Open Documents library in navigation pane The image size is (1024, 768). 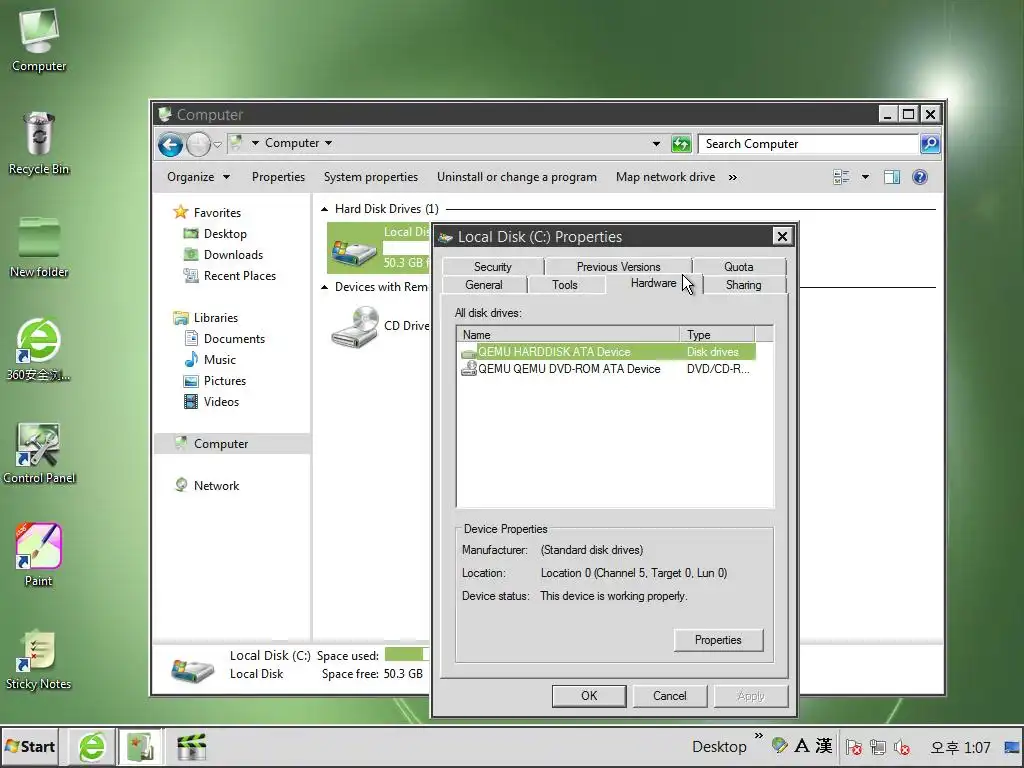(225, 339)
